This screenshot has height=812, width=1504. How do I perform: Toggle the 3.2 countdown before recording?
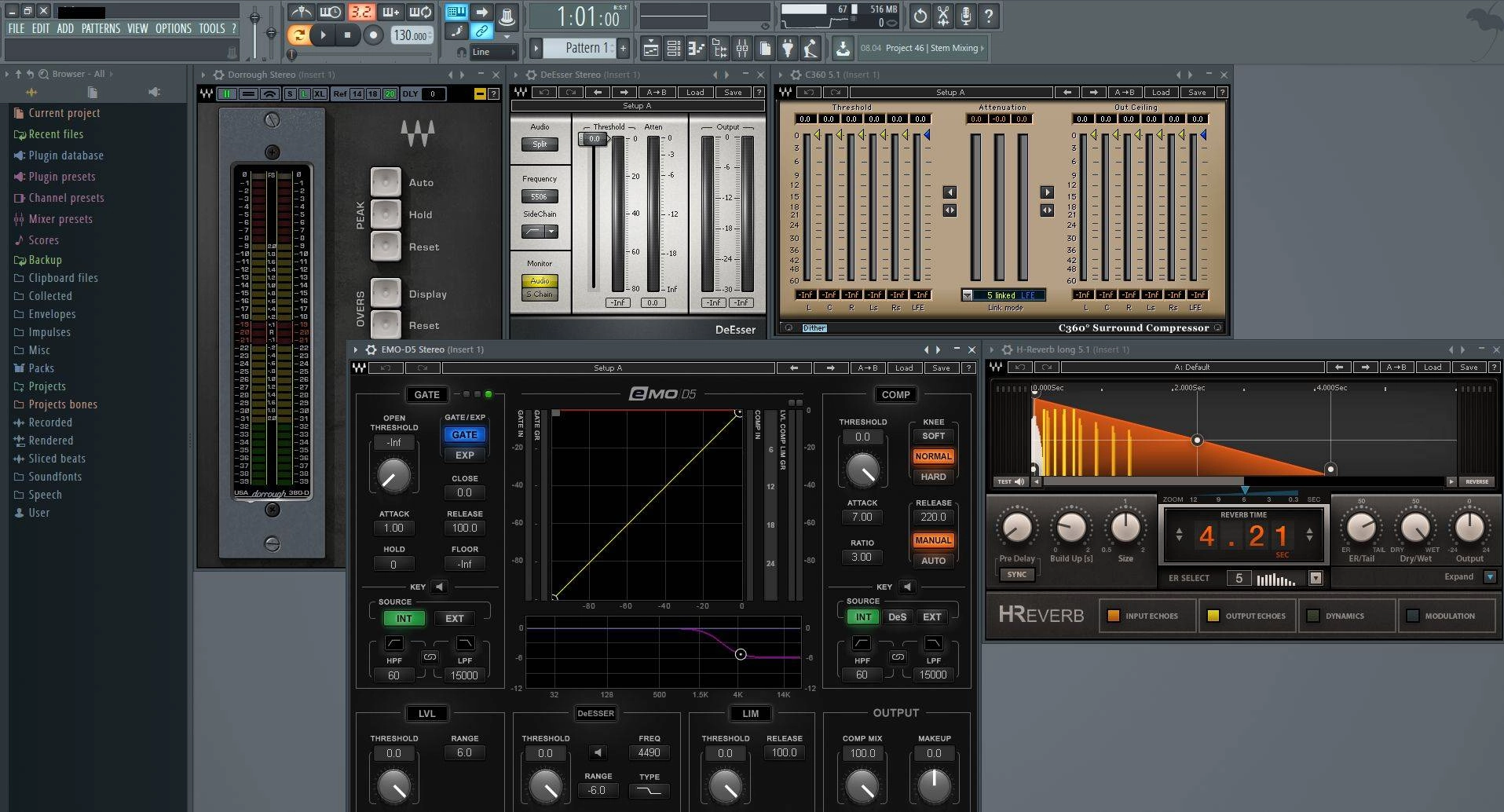(x=361, y=12)
